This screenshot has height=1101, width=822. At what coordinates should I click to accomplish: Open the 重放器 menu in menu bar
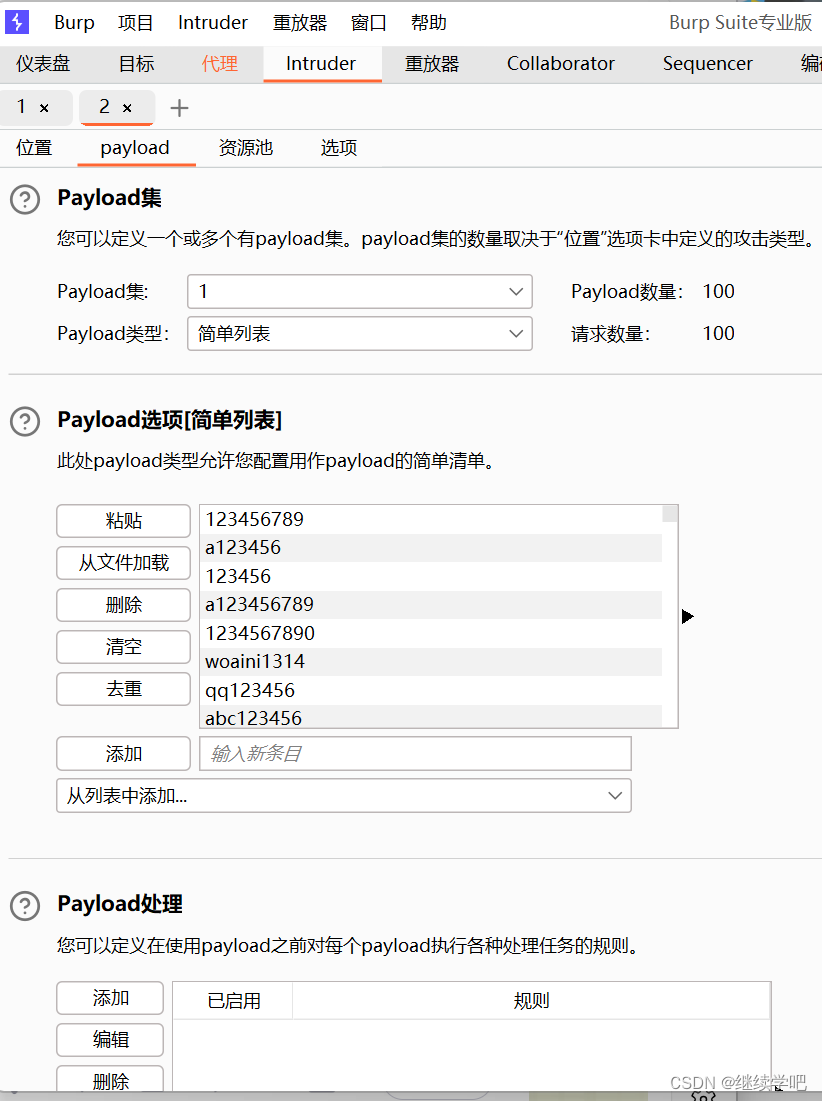(300, 22)
